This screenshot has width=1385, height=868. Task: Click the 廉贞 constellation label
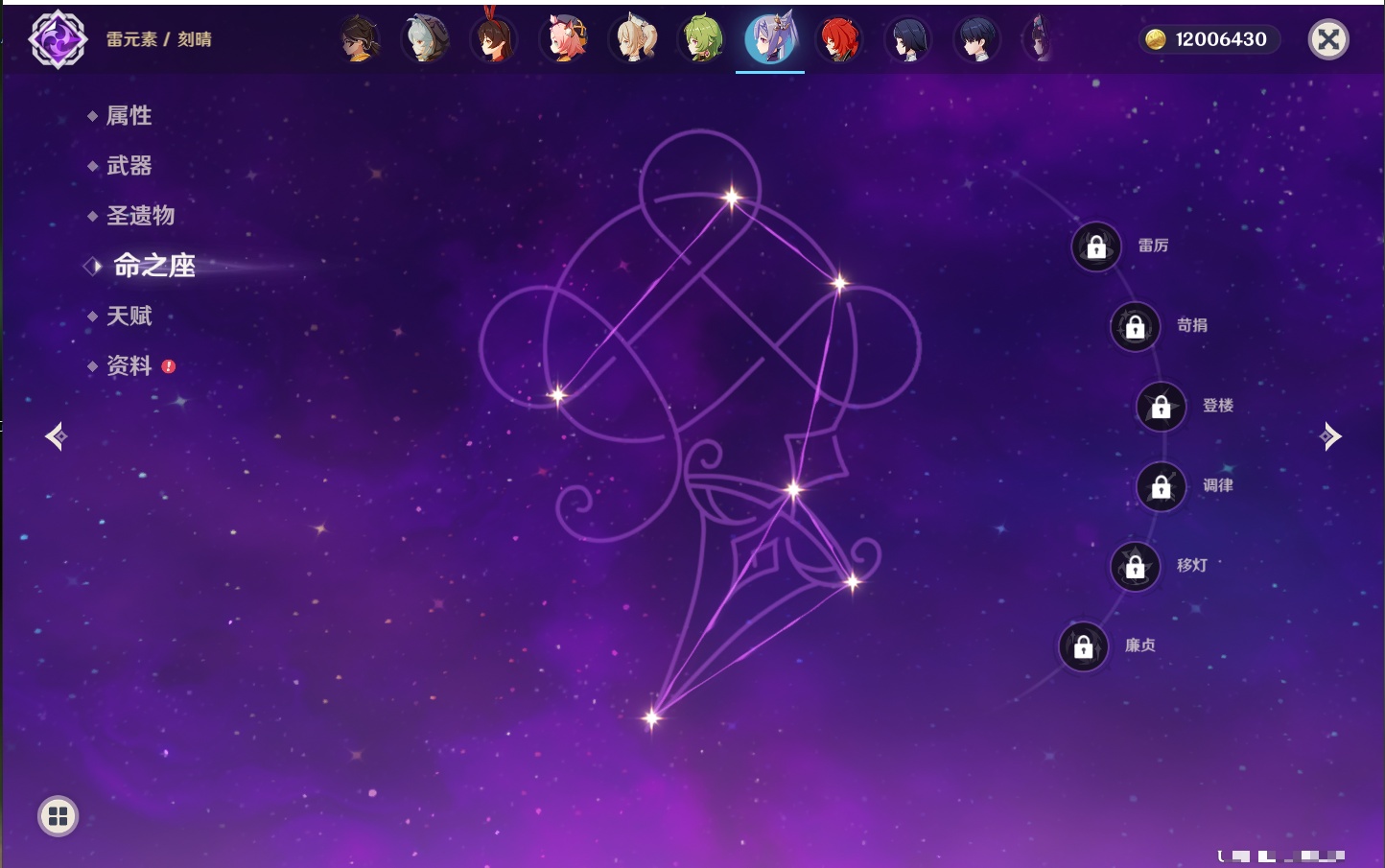click(1140, 645)
